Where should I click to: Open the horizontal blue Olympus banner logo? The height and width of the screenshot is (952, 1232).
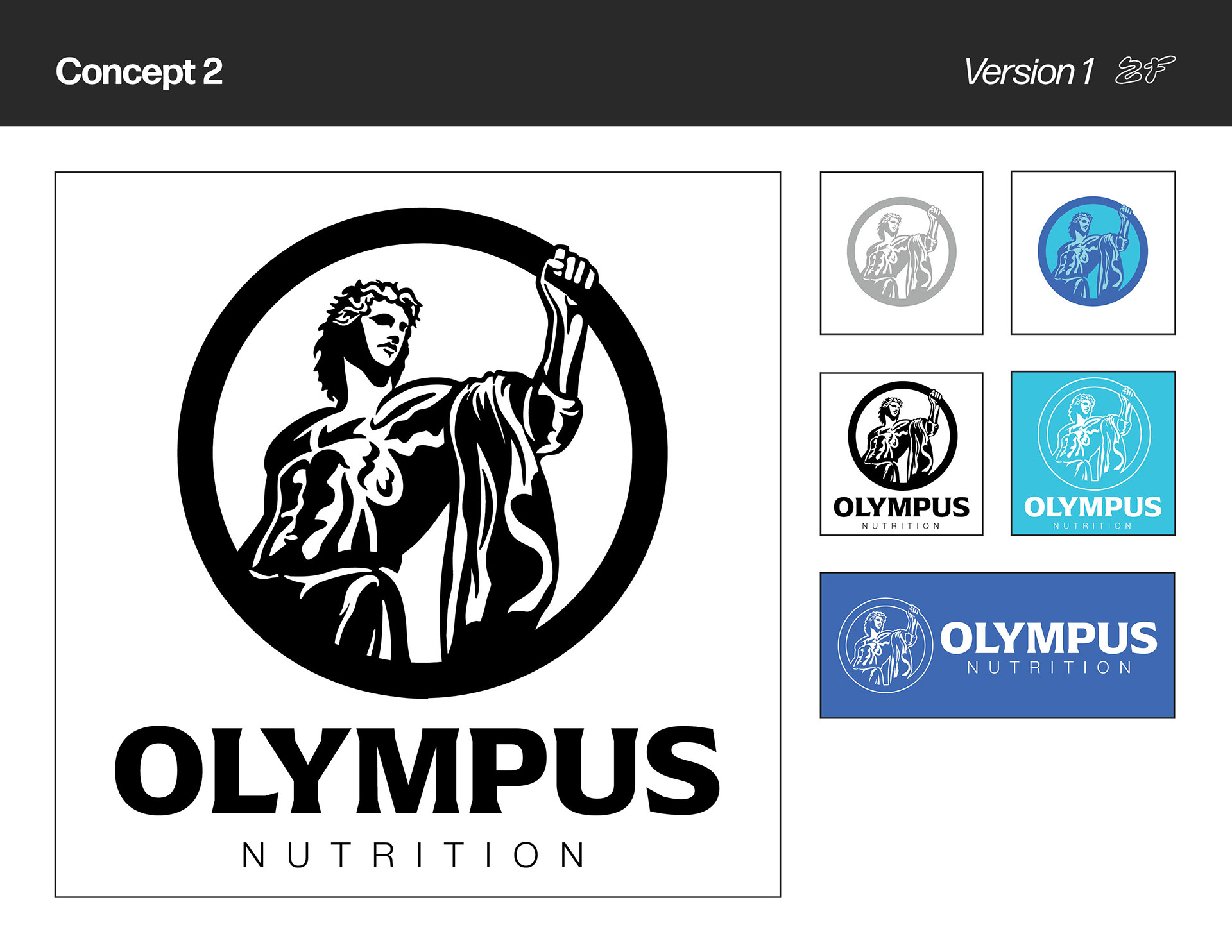coord(997,645)
